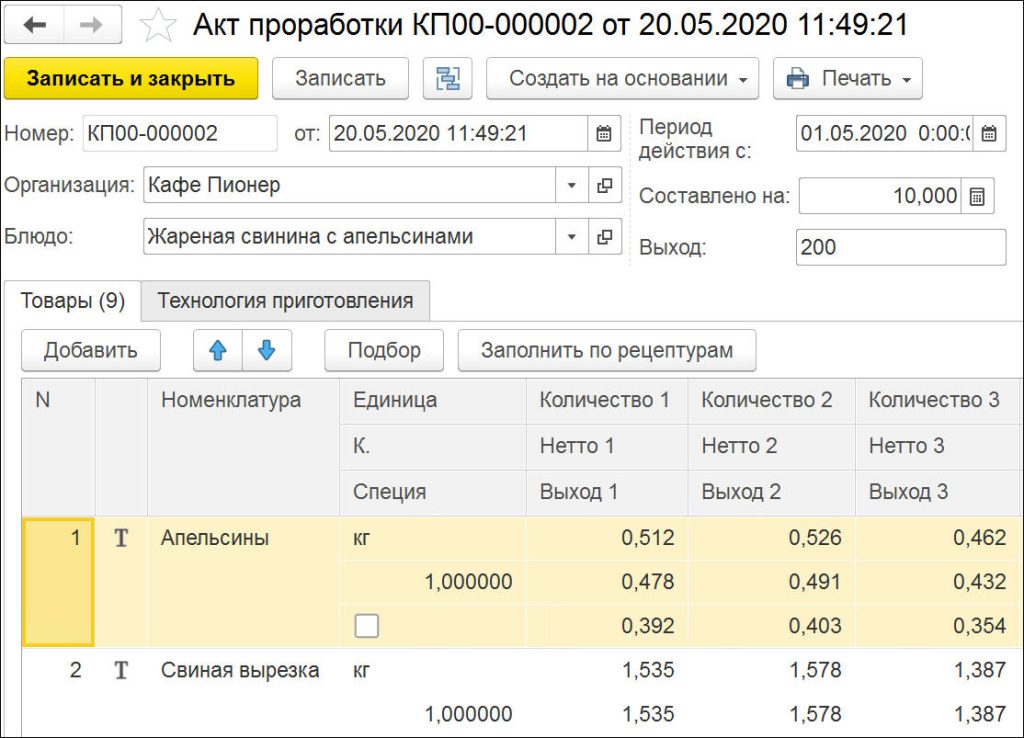Open calculator for Составлено на field

(x=977, y=196)
